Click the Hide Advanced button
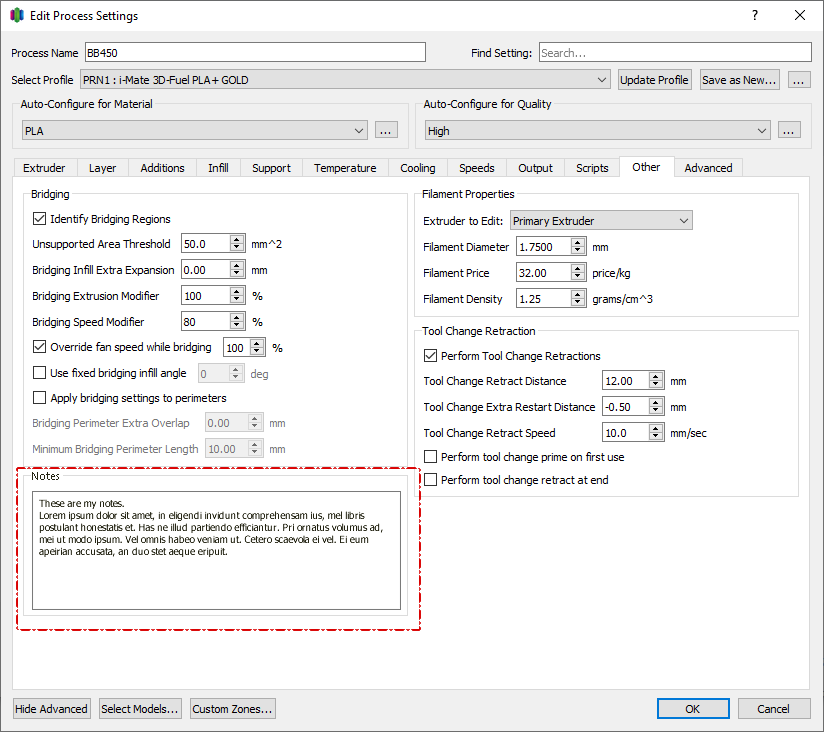Image resolution: width=824 pixels, height=732 pixels. (x=52, y=709)
